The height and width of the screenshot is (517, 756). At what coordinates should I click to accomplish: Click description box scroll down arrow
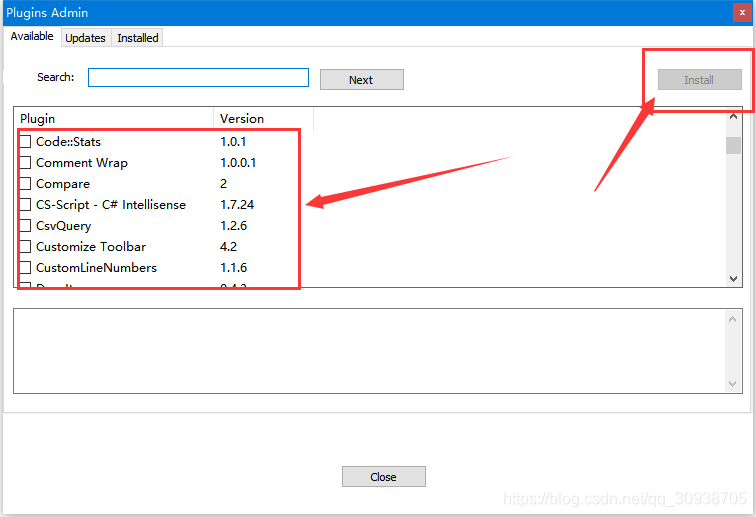pos(732,384)
